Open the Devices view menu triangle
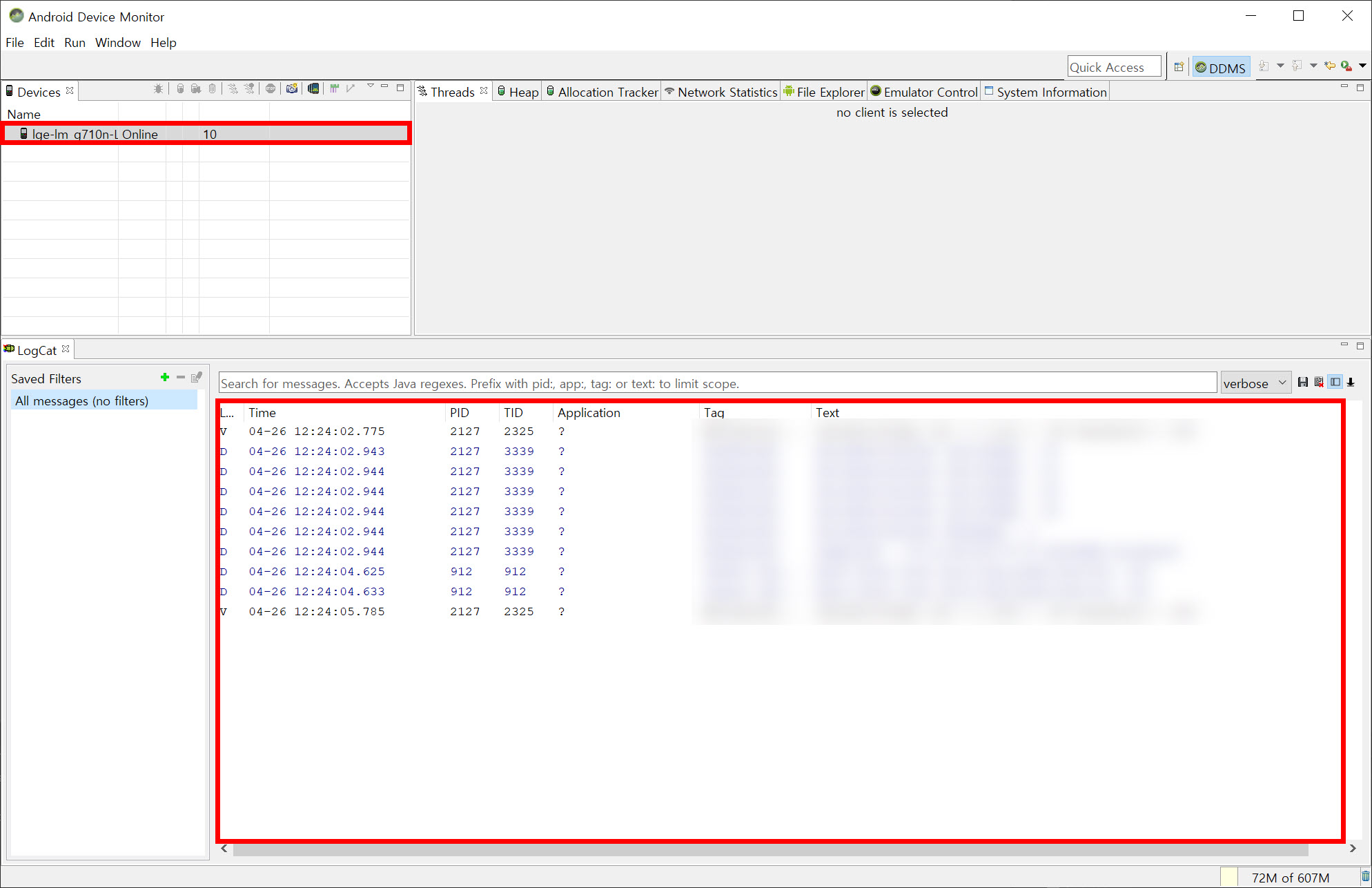This screenshot has width=1372, height=888. [370, 87]
